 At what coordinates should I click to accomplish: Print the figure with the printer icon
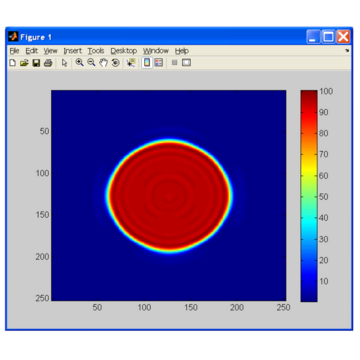click(x=48, y=63)
